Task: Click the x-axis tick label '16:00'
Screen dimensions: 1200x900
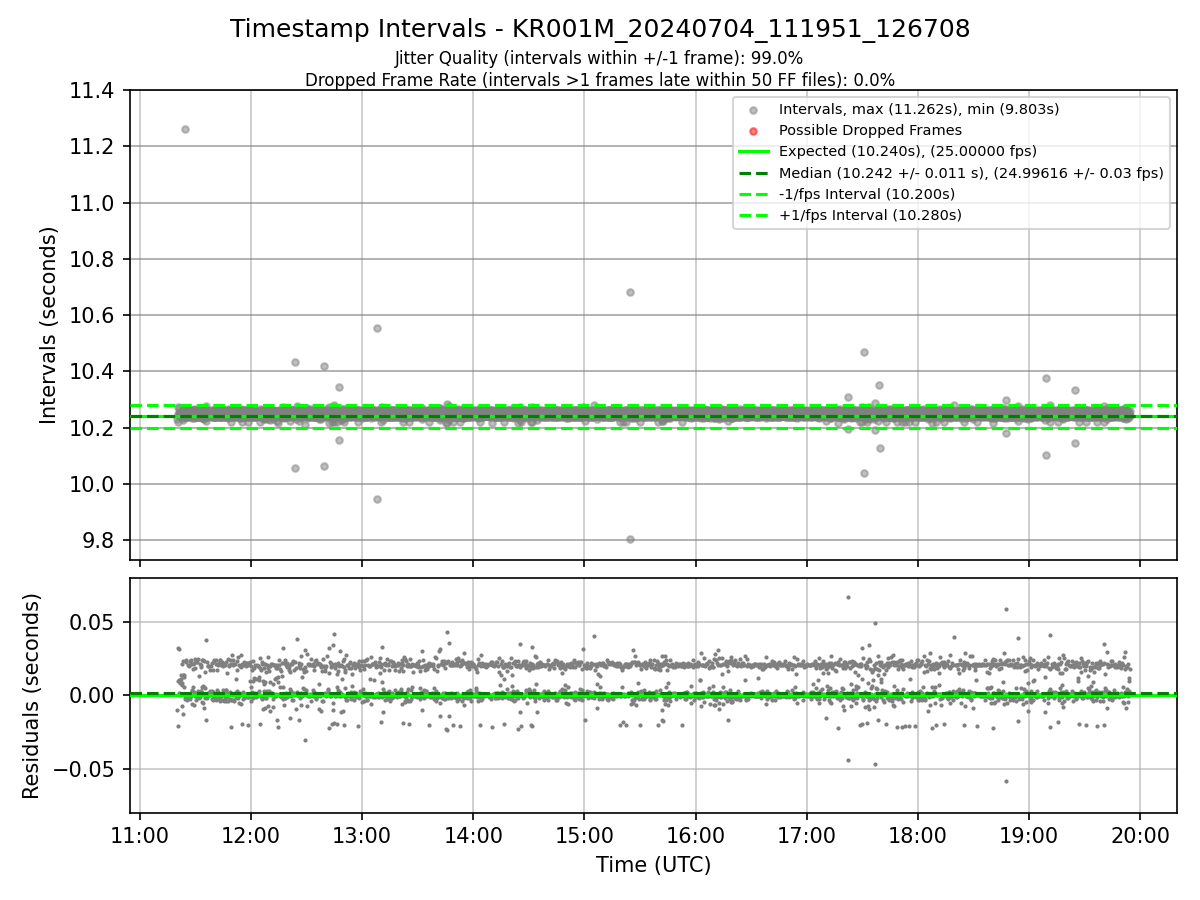Action: coord(695,834)
